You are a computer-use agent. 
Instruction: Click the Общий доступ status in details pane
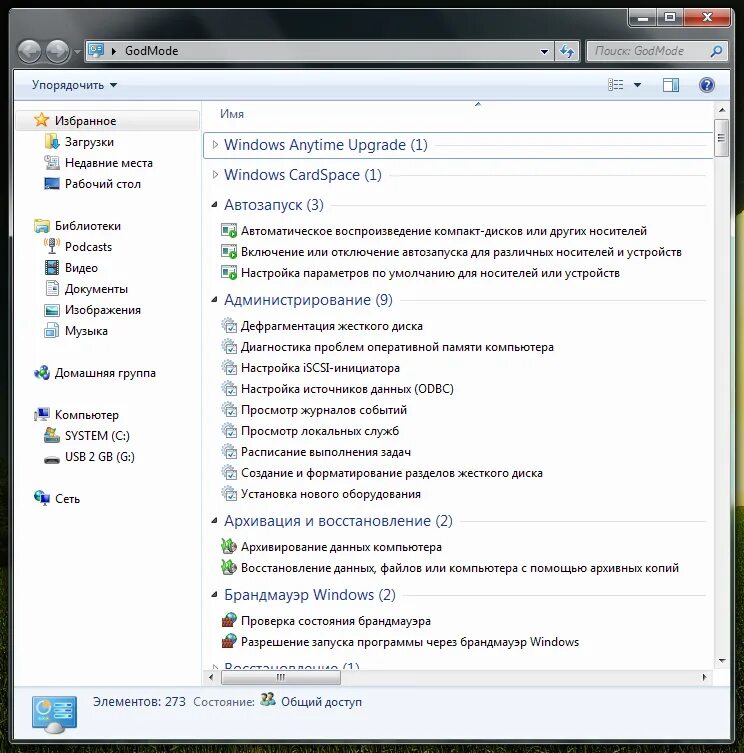pyautogui.click(x=321, y=702)
